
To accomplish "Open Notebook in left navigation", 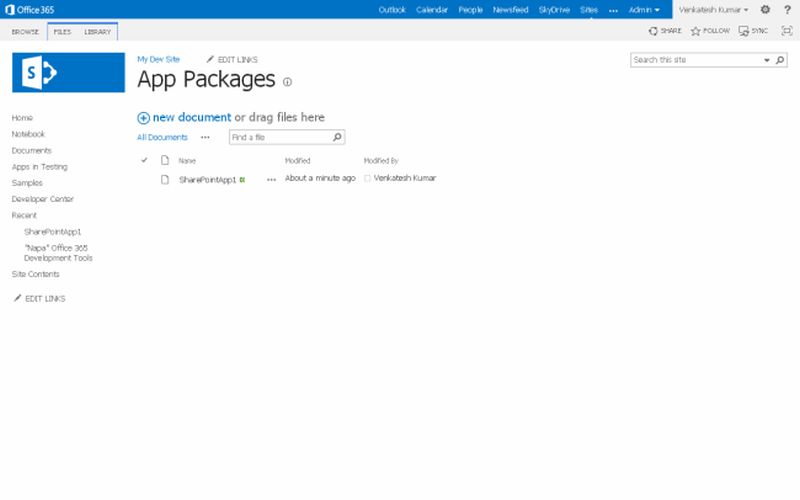I will [x=28, y=134].
